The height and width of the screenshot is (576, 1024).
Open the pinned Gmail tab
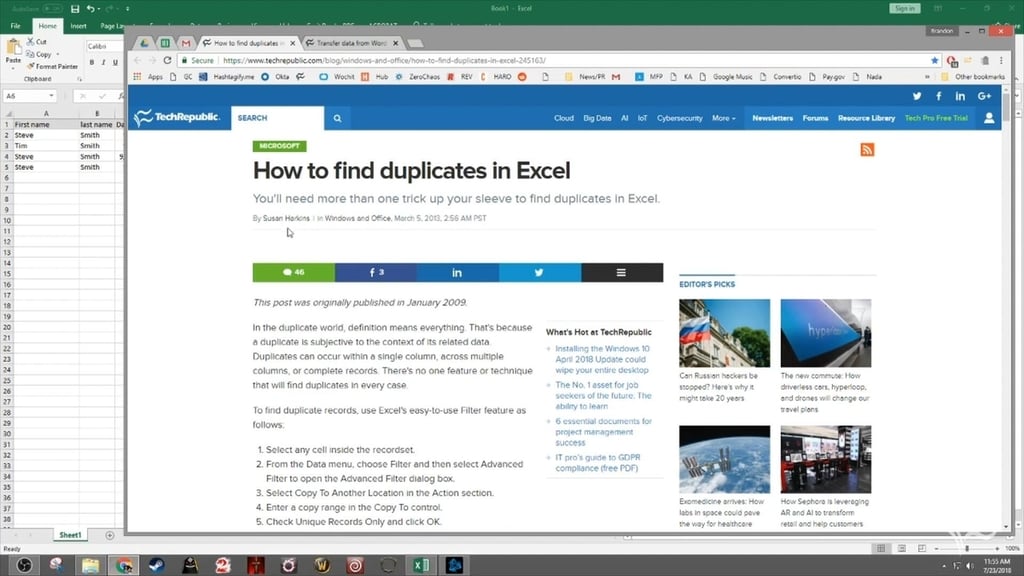coord(186,43)
